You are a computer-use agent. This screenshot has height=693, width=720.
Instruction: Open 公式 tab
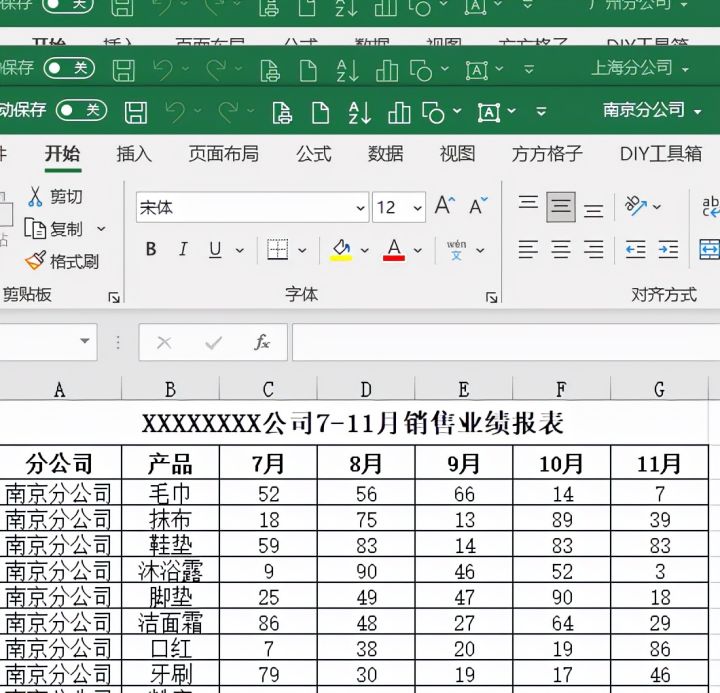coord(314,154)
